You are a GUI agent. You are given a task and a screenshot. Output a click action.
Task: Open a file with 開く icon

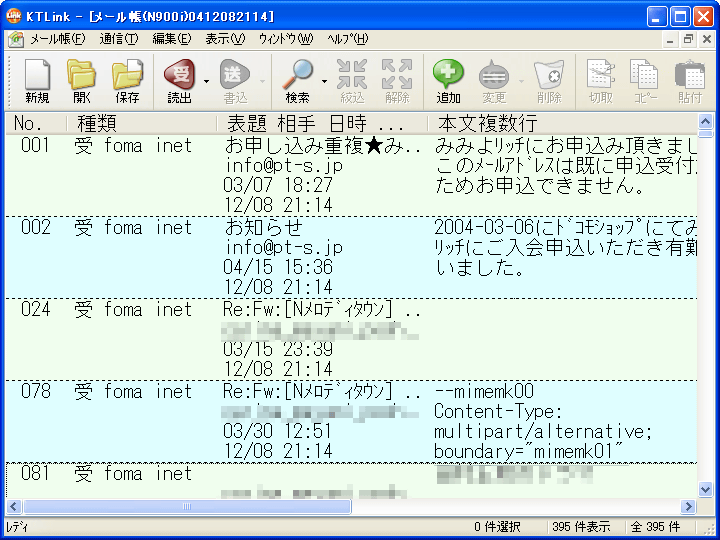pyautogui.click(x=82, y=82)
